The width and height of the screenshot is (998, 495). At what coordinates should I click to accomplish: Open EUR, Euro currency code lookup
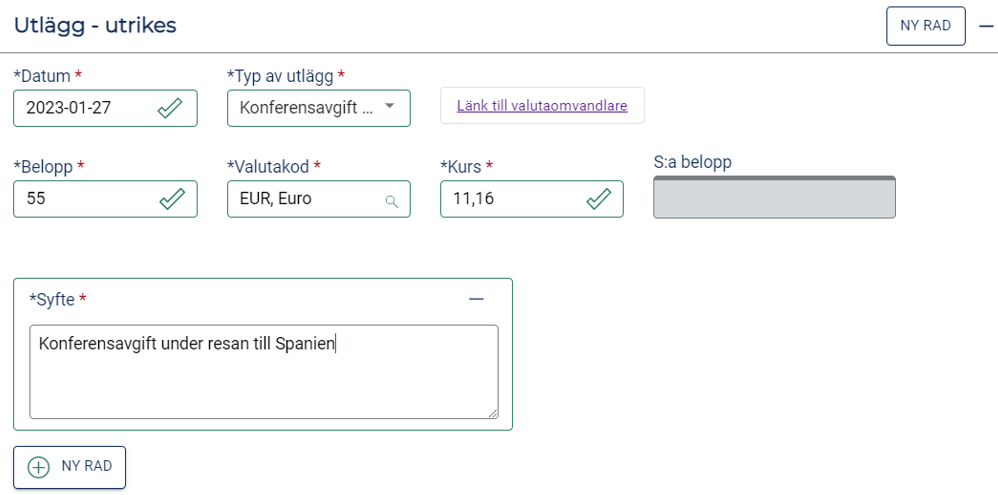319,199
